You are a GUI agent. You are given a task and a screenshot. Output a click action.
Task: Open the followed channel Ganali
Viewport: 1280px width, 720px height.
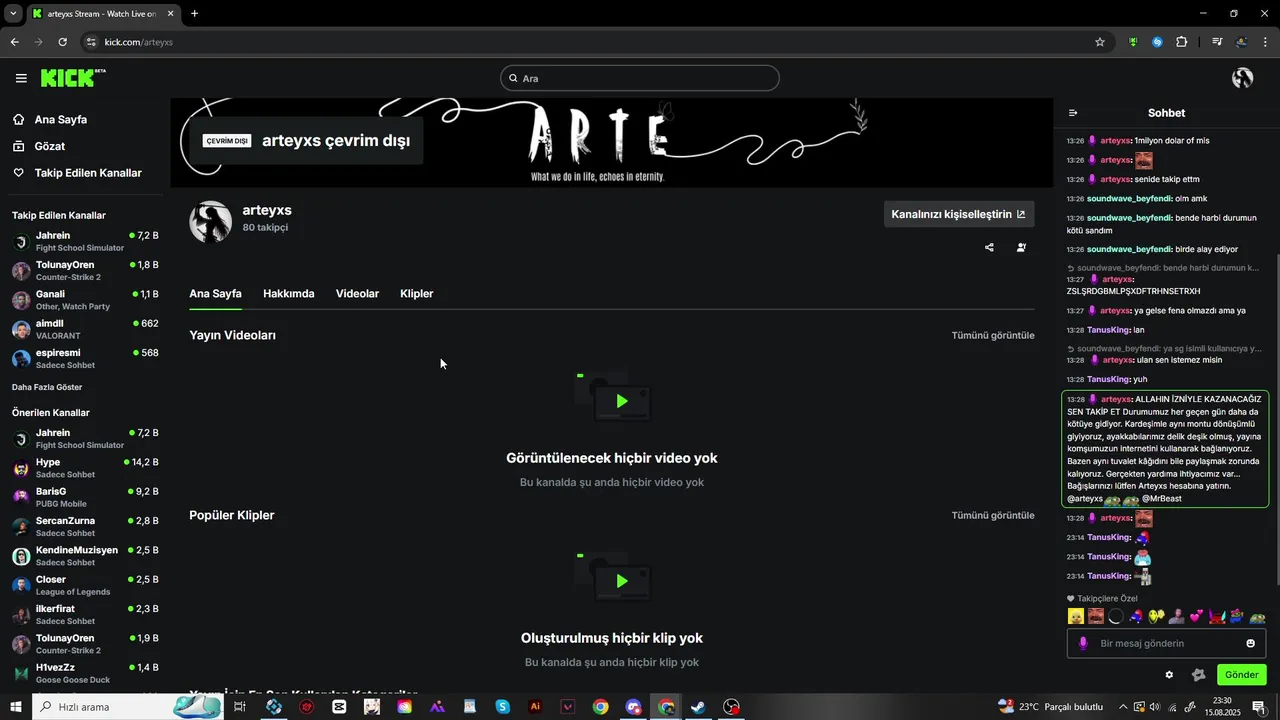[85, 300]
